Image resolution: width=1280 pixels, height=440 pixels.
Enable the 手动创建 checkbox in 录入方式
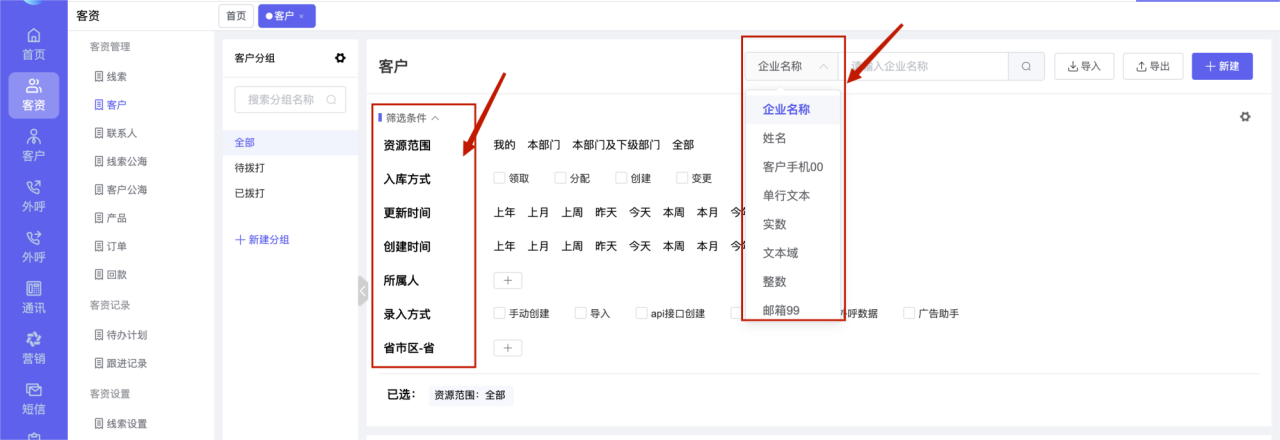click(500, 313)
